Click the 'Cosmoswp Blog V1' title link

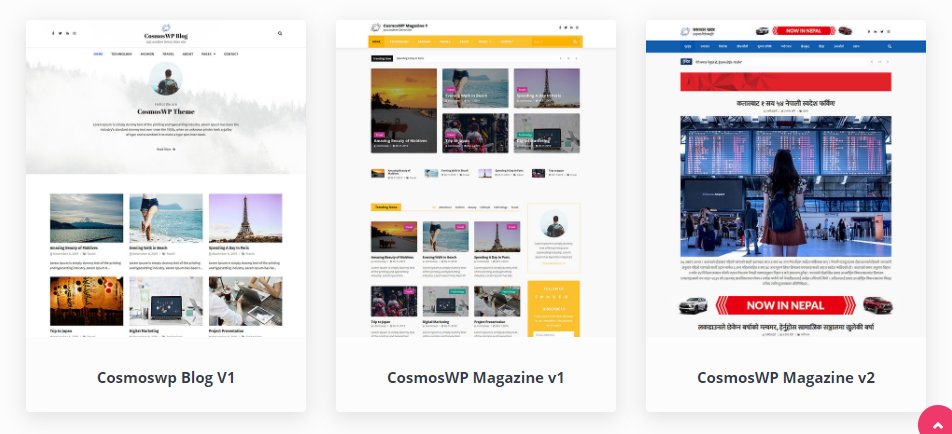point(166,378)
